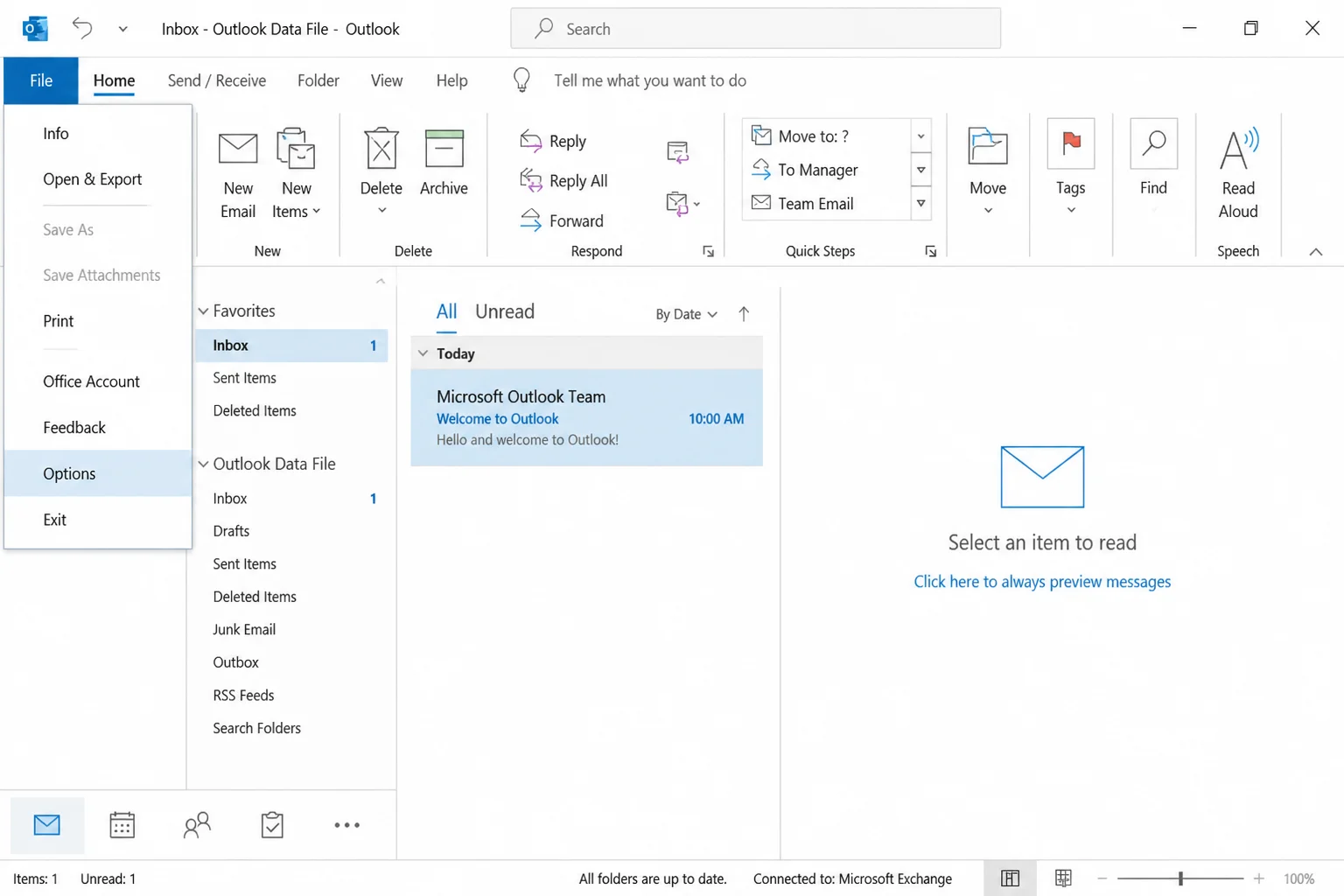The height and width of the screenshot is (896, 1344).
Task: Click the Undo arrow in title bar
Action: pos(82,28)
